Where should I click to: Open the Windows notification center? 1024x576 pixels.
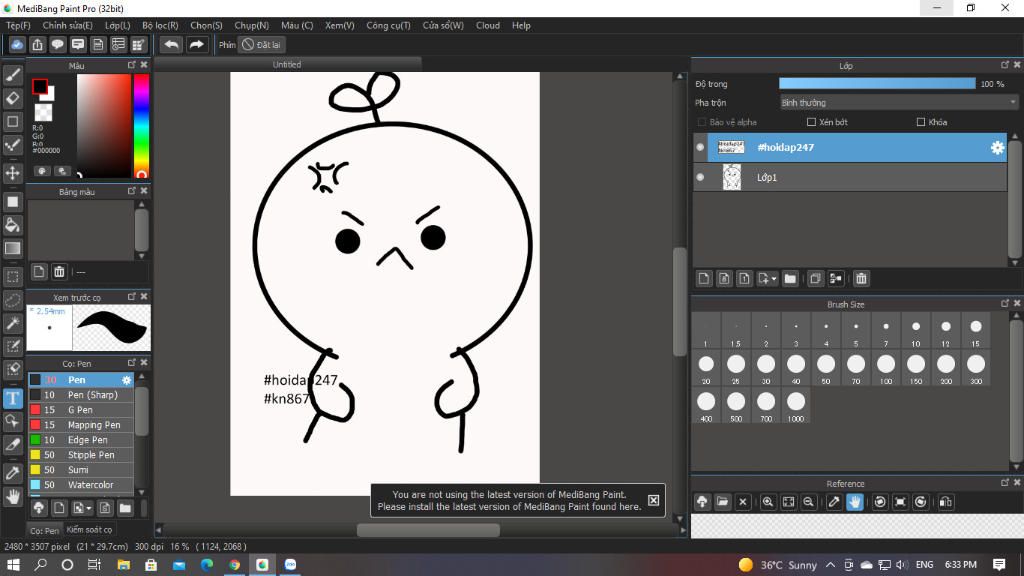(999, 564)
